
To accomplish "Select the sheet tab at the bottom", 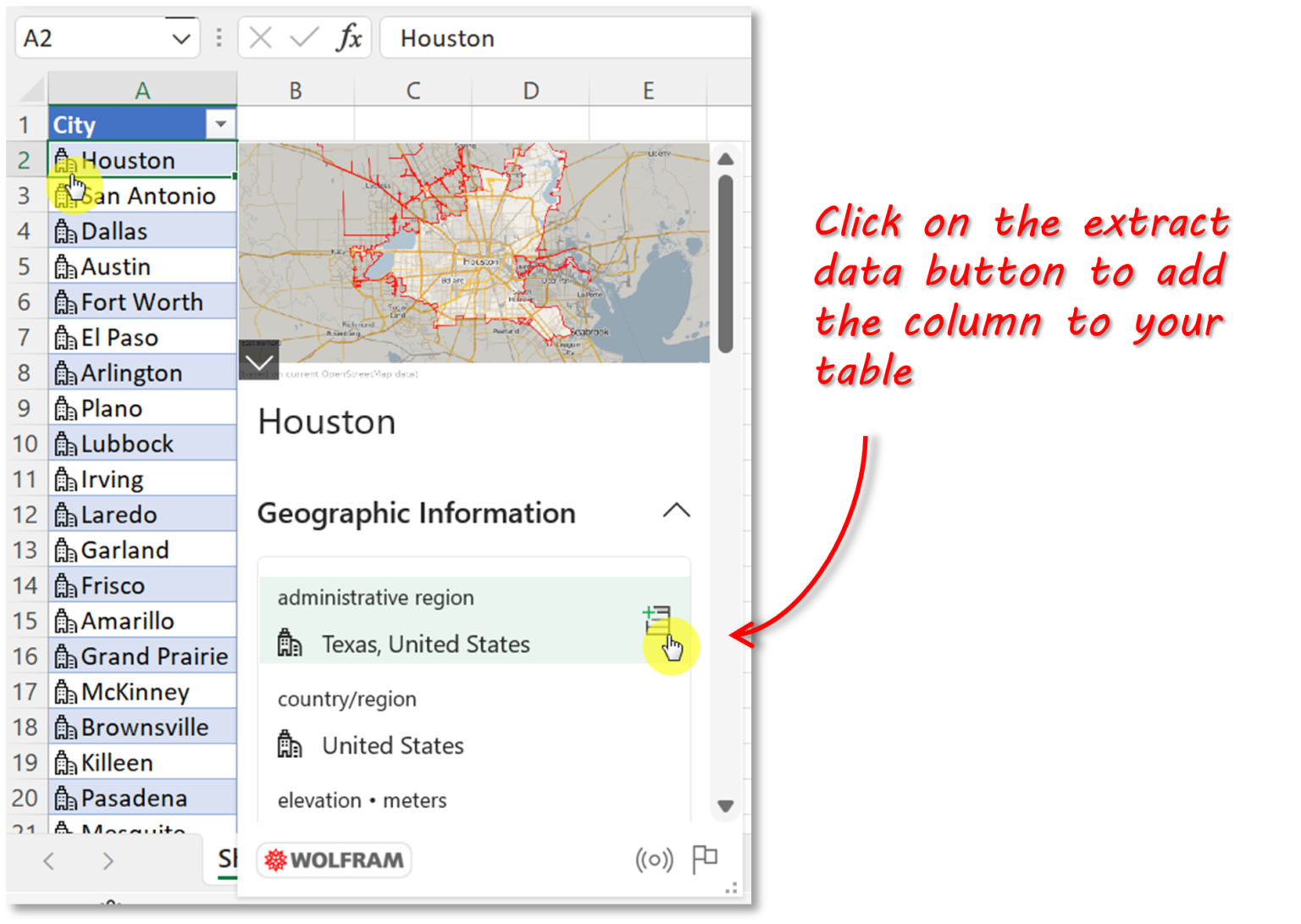I will click(228, 860).
